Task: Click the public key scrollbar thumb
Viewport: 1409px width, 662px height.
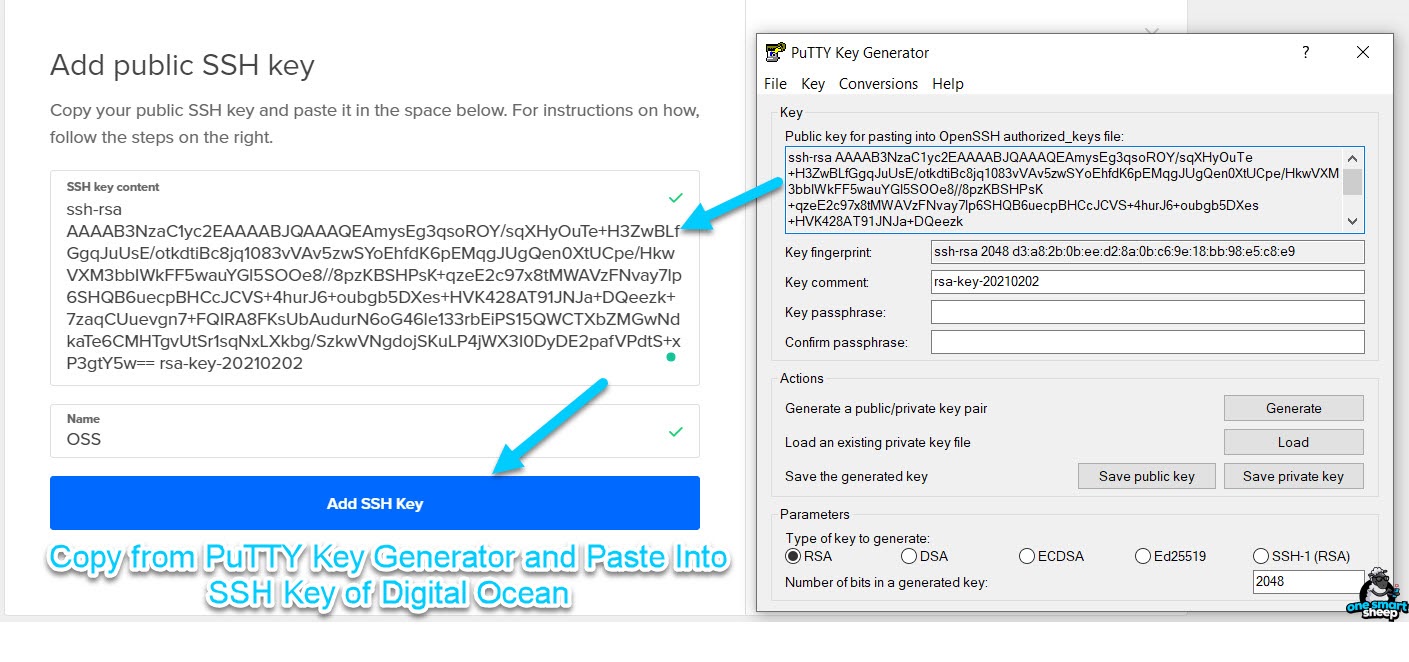Action: coord(1353,182)
